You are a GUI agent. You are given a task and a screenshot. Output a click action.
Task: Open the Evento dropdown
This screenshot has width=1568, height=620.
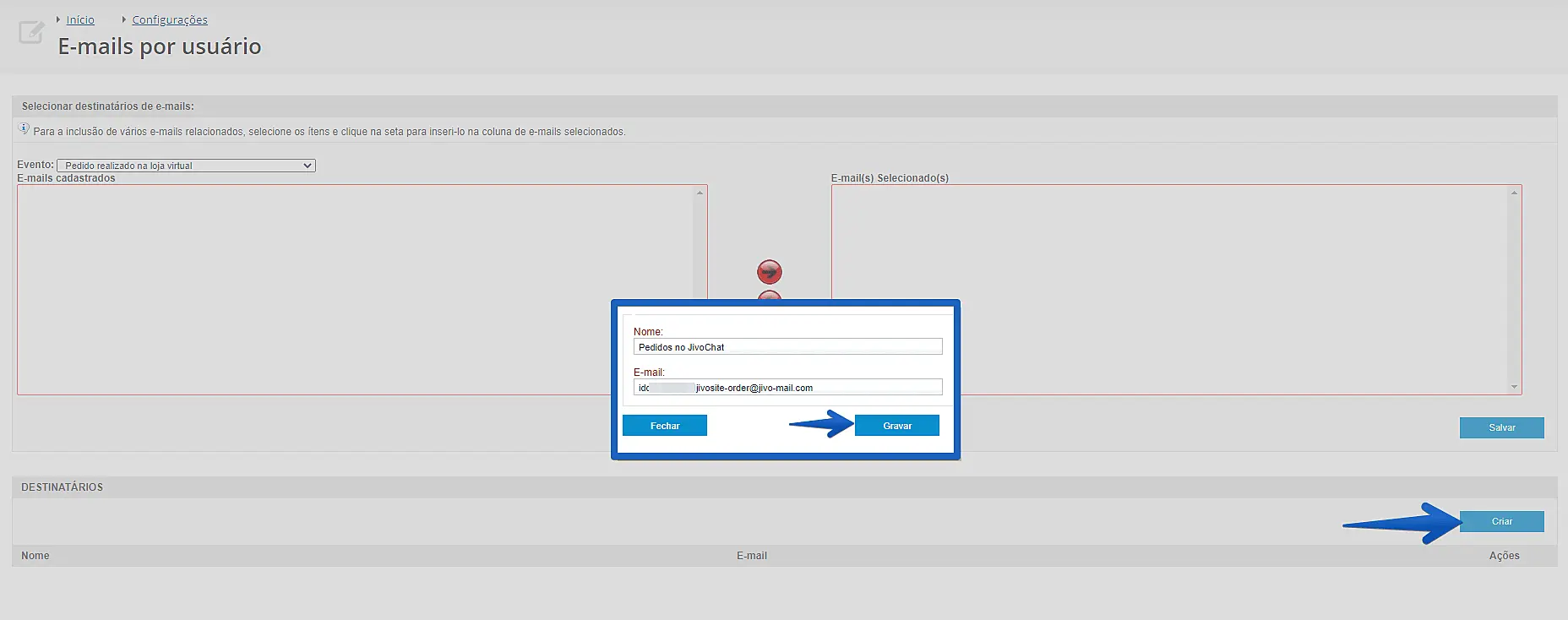click(186, 166)
